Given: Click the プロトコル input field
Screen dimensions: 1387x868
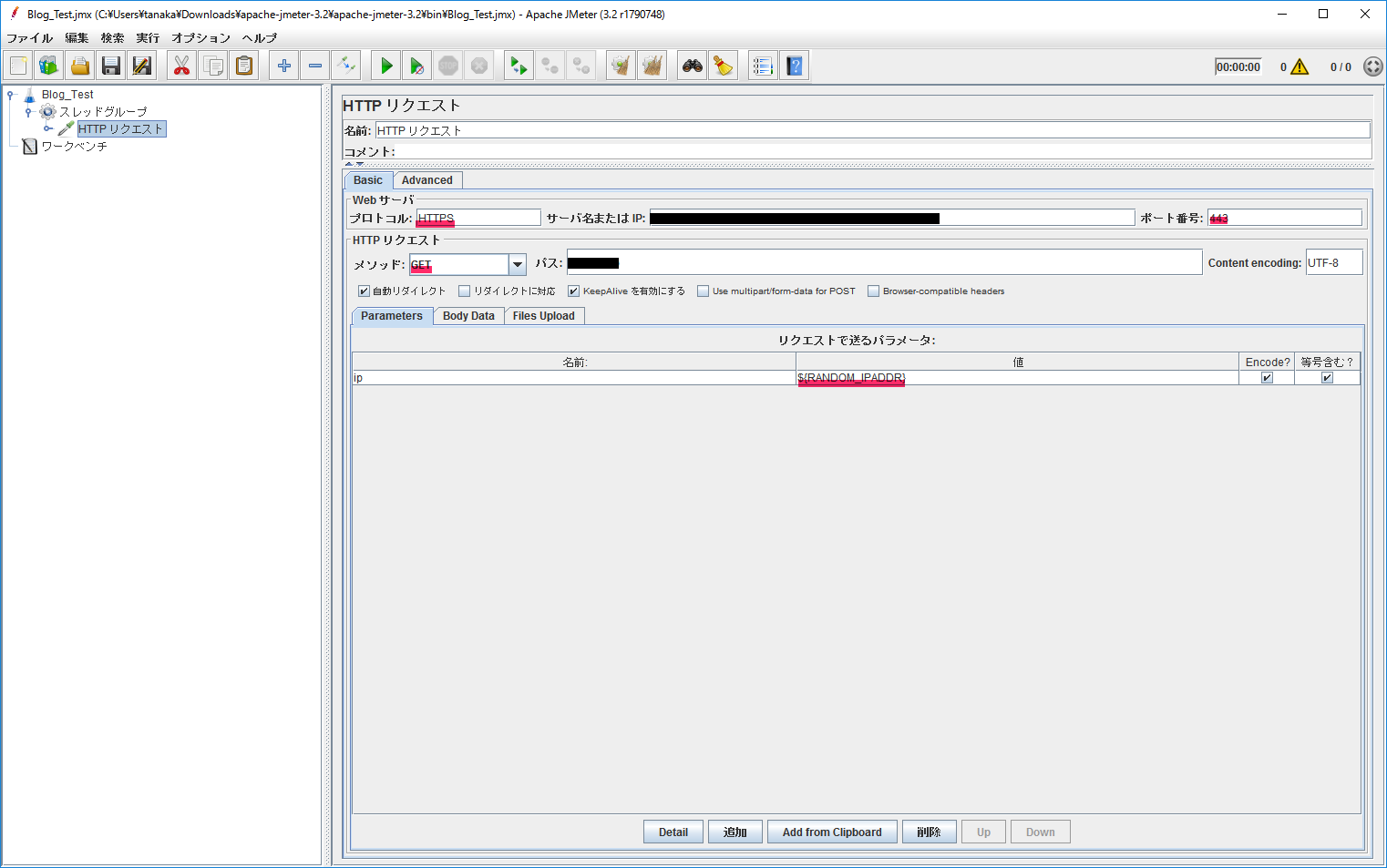Looking at the screenshot, I should click(x=478, y=218).
